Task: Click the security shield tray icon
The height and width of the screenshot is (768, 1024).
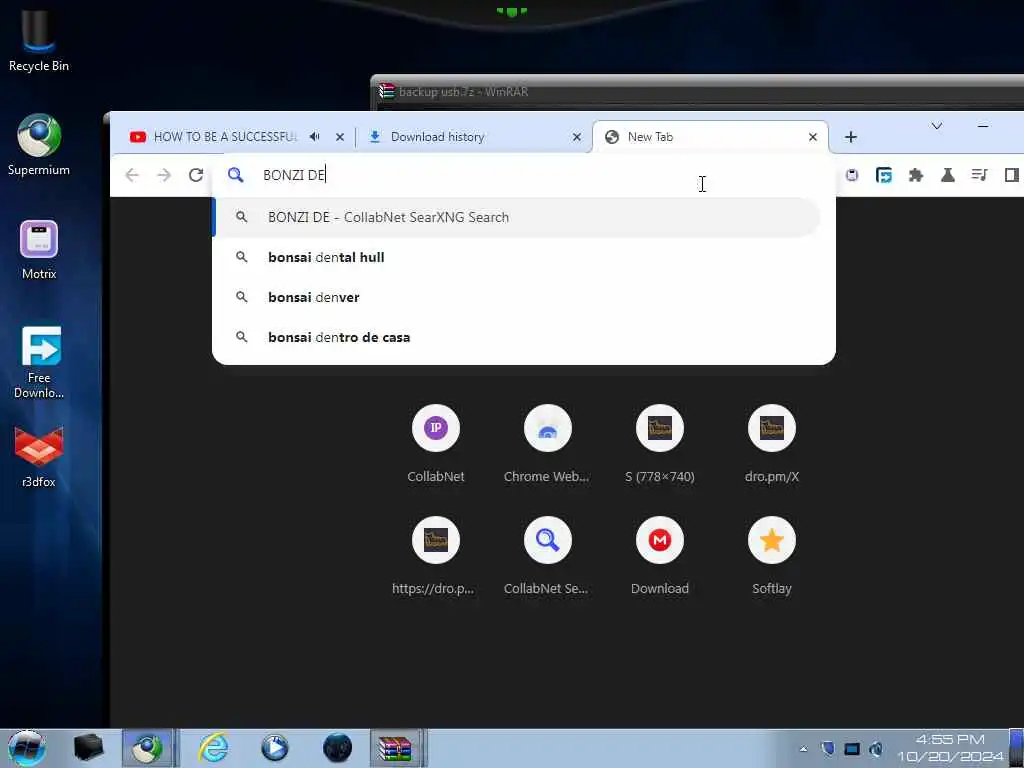Action: pos(827,748)
